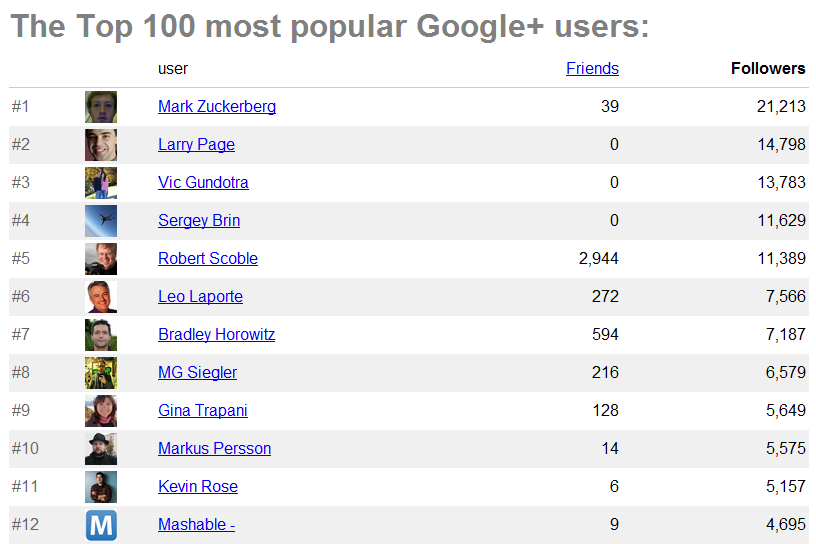Sort the table by Friends

592,69
